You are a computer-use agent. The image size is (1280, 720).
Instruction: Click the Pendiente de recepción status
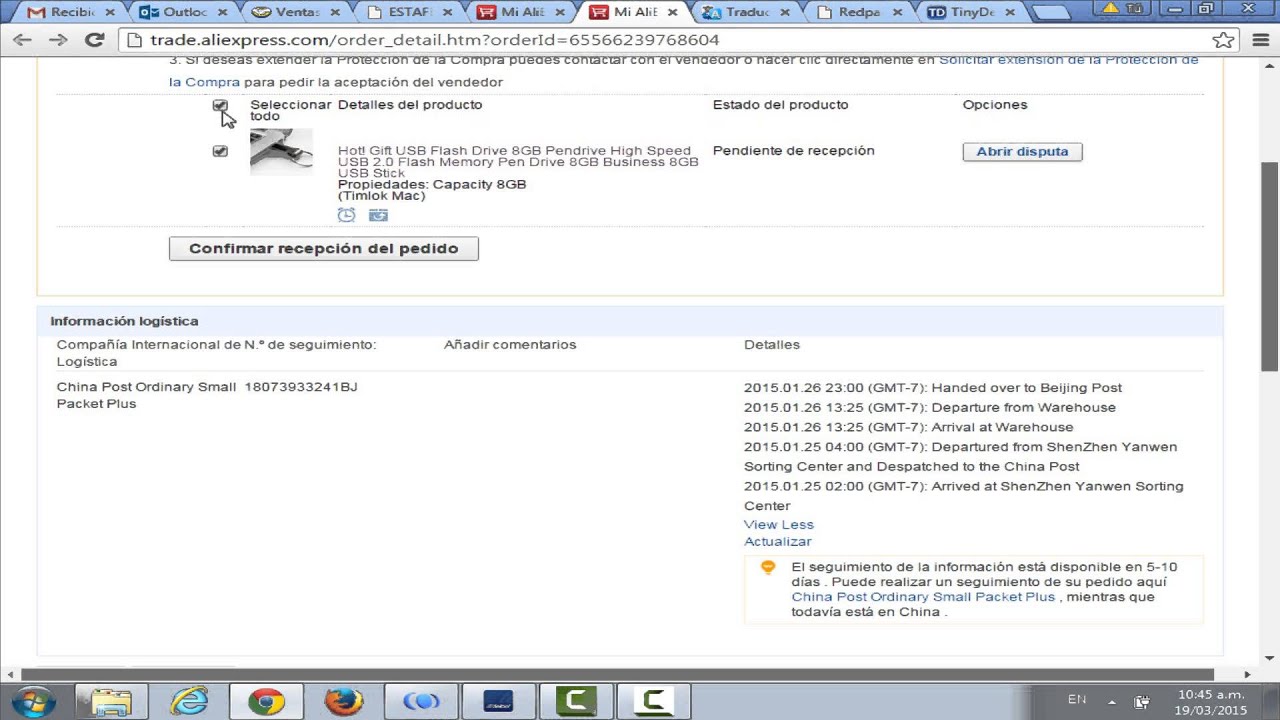pos(793,151)
